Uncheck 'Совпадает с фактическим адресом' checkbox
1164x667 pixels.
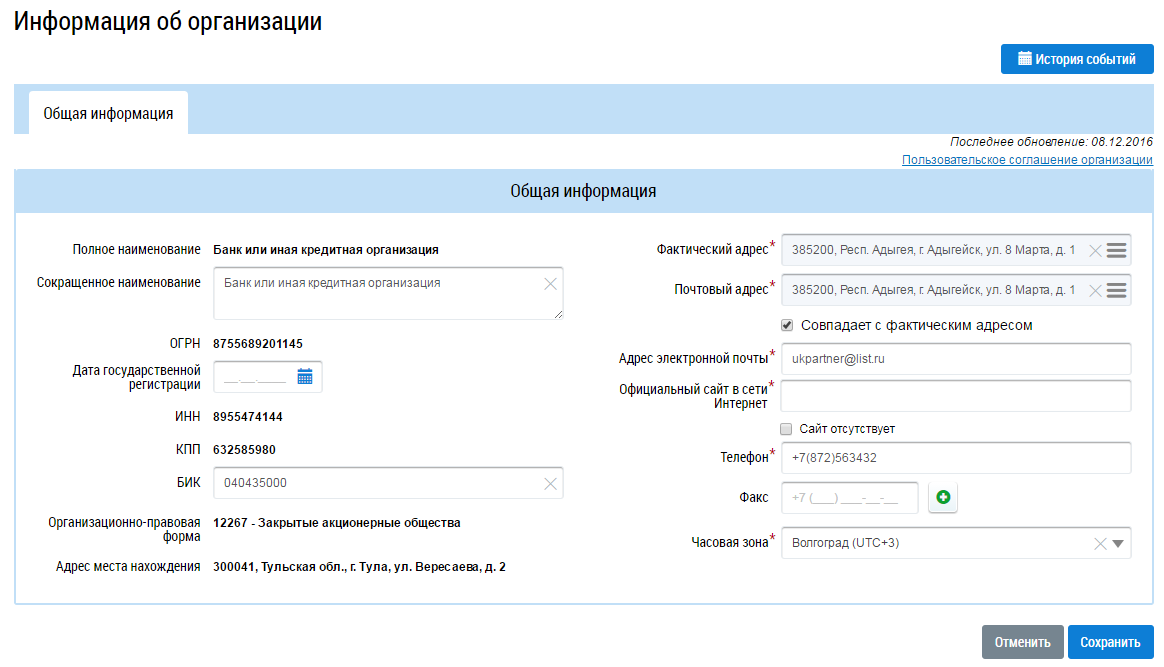(787, 325)
